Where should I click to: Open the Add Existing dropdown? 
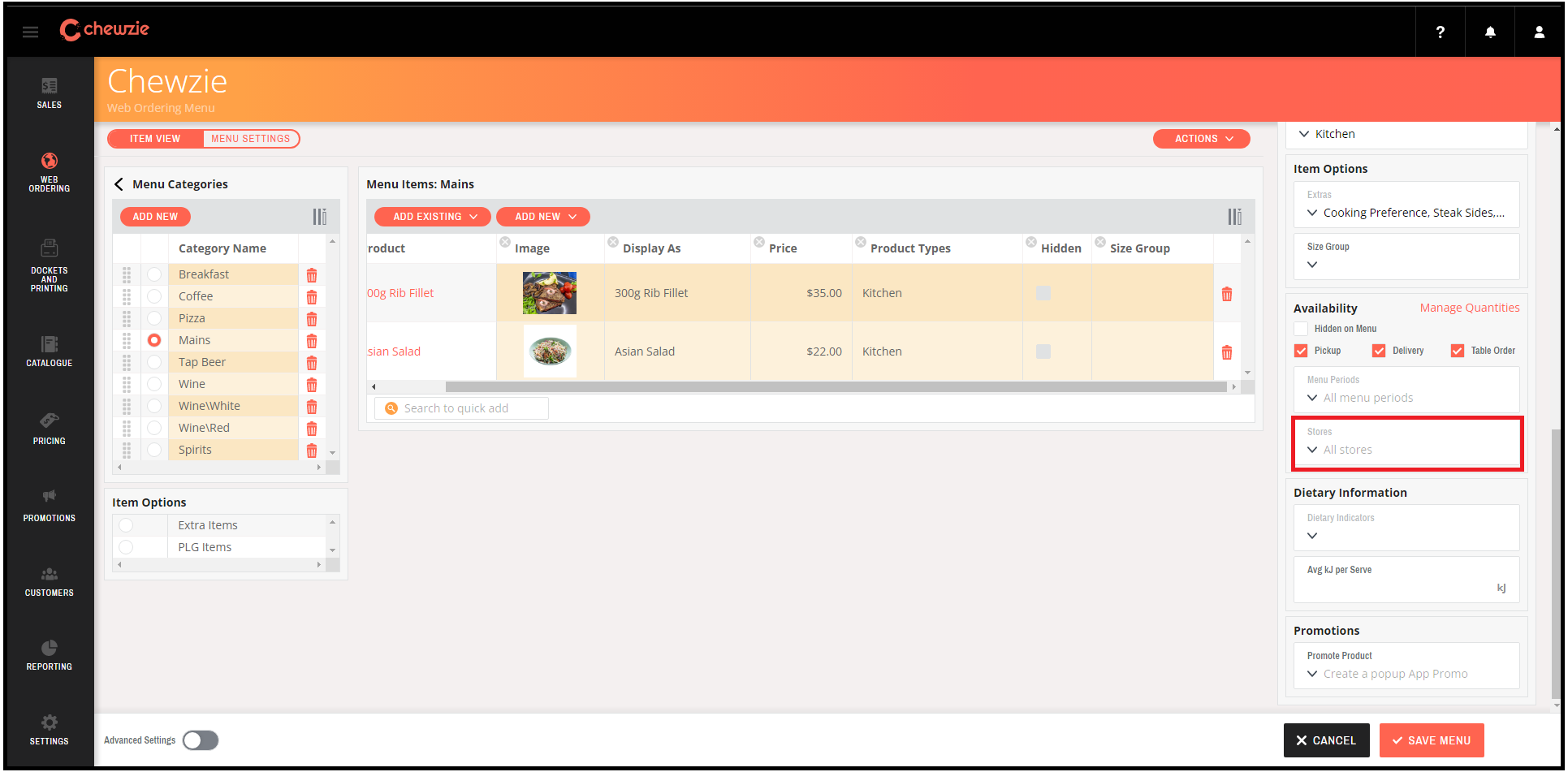pos(432,217)
